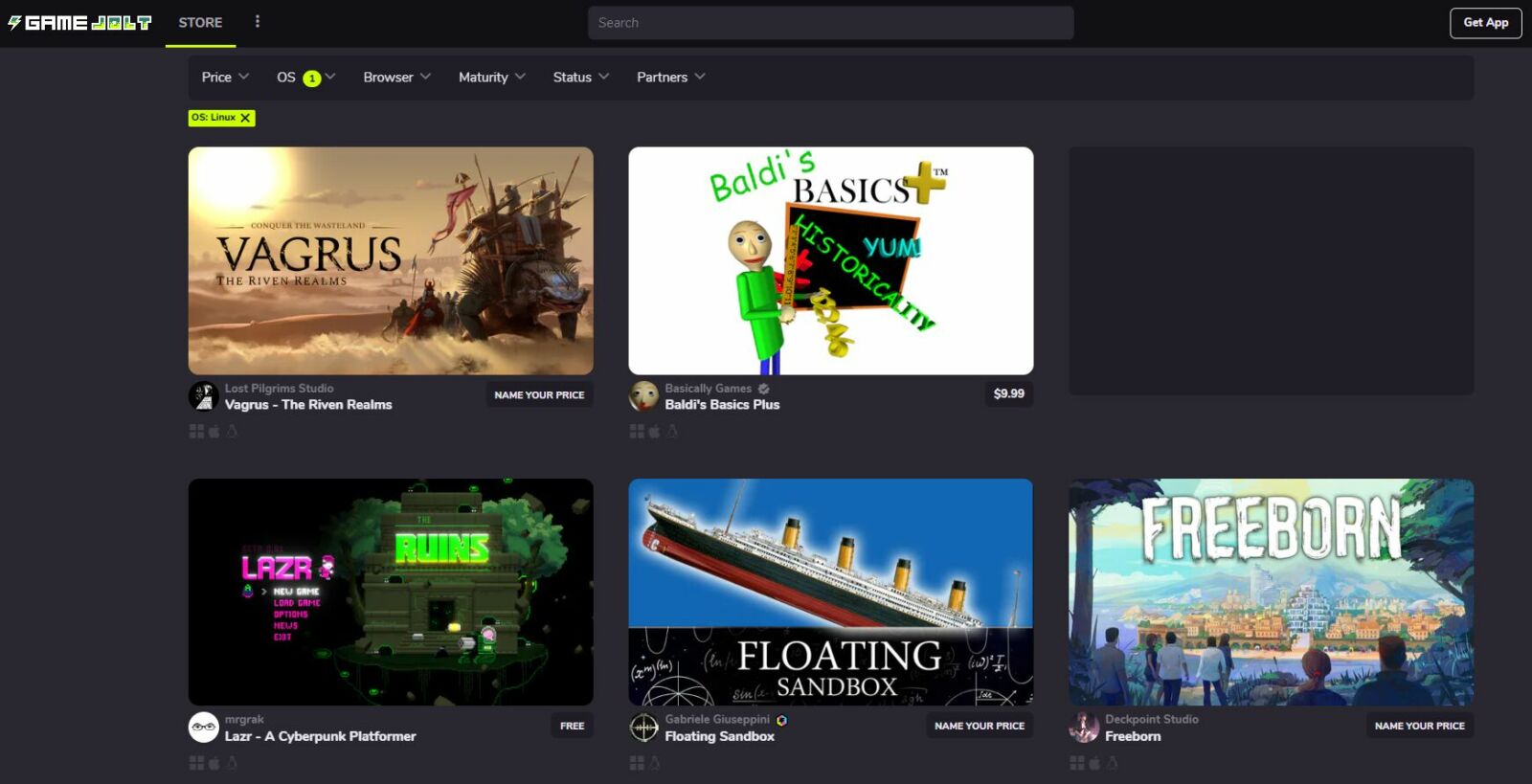The height and width of the screenshot is (784, 1532).
Task: Open the Floating Sandbox title link
Action: pos(720,736)
